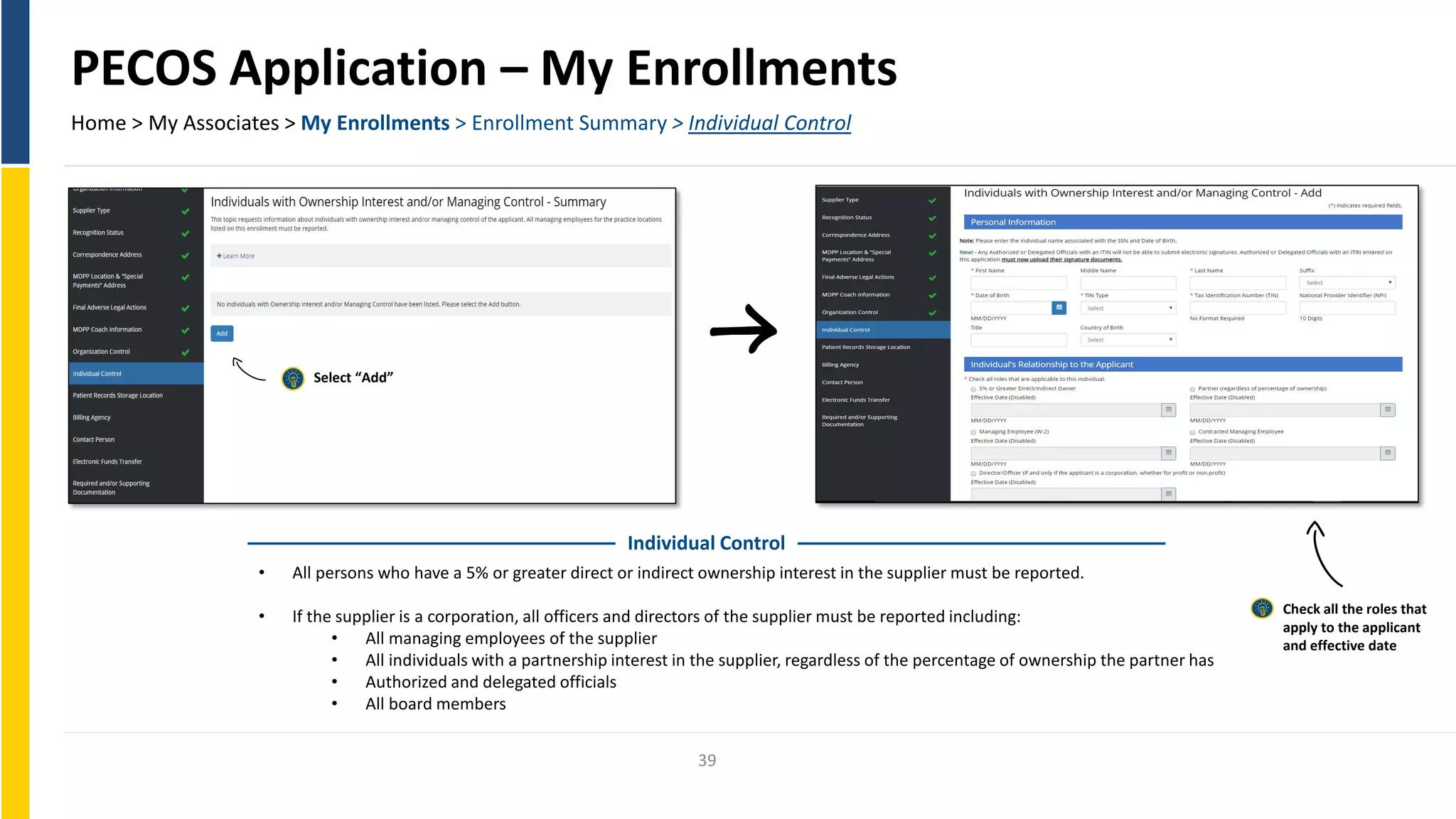Click the Contracted Managing Employee effective date field
Screen dimensions: 1456x819
[1285, 453]
